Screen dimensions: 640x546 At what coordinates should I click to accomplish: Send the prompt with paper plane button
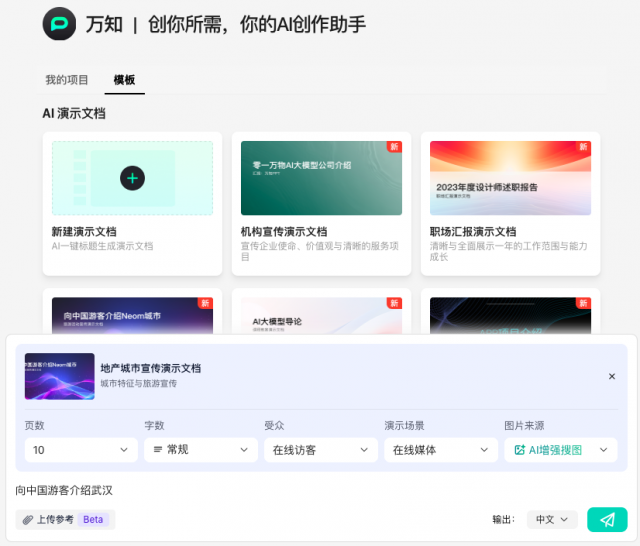coord(607,519)
